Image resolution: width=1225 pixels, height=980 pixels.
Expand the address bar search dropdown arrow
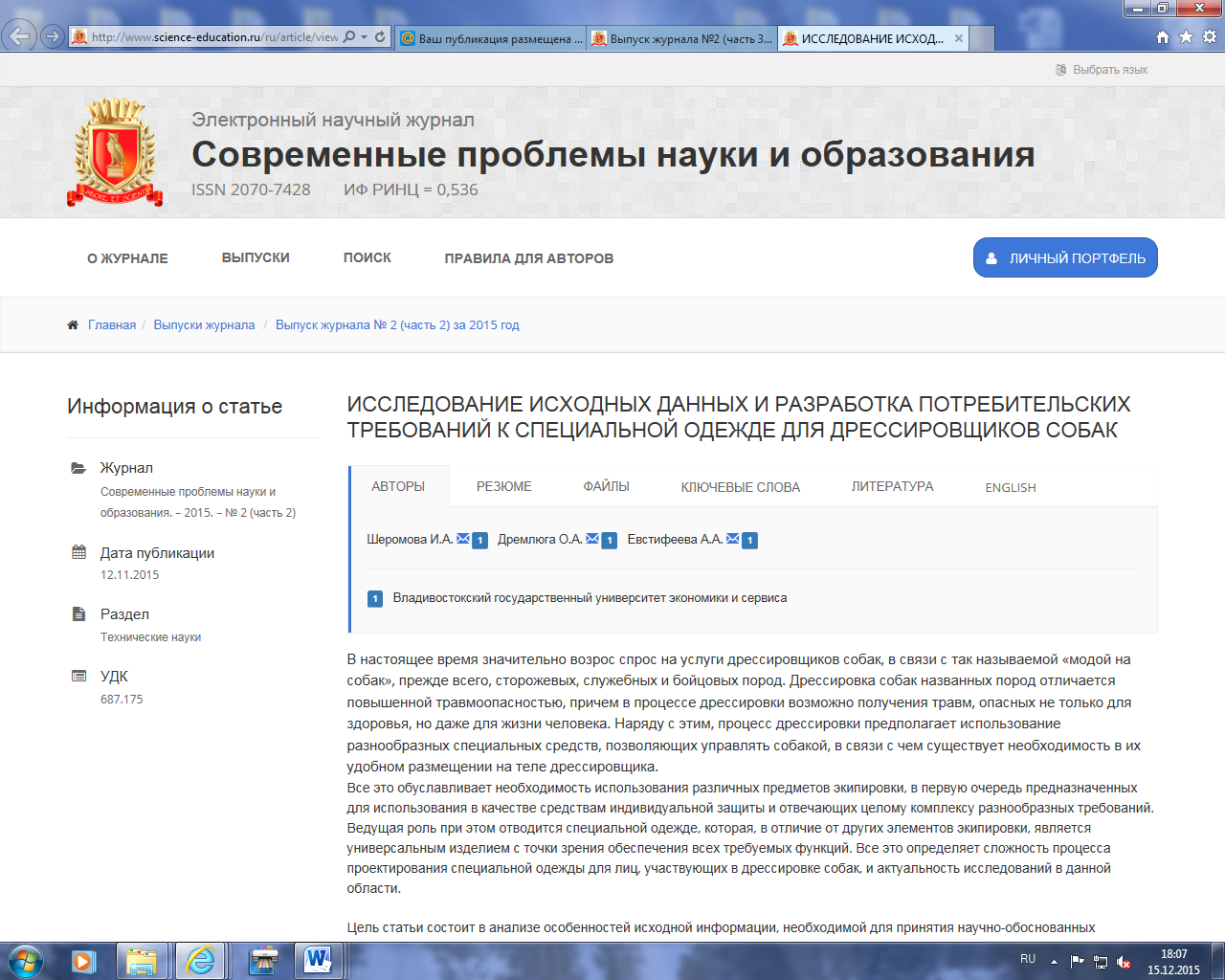364,37
